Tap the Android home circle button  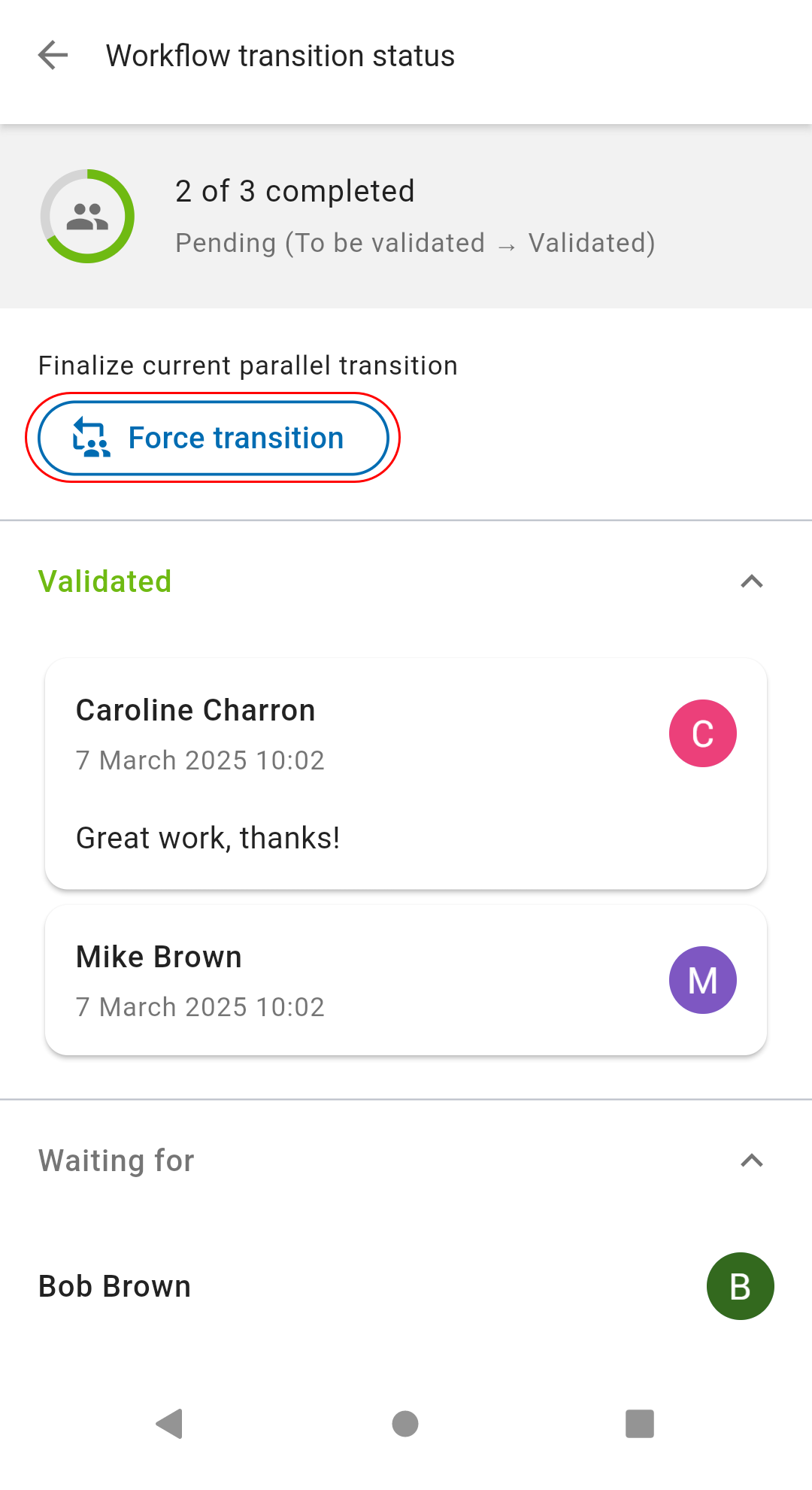coord(405,1424)
